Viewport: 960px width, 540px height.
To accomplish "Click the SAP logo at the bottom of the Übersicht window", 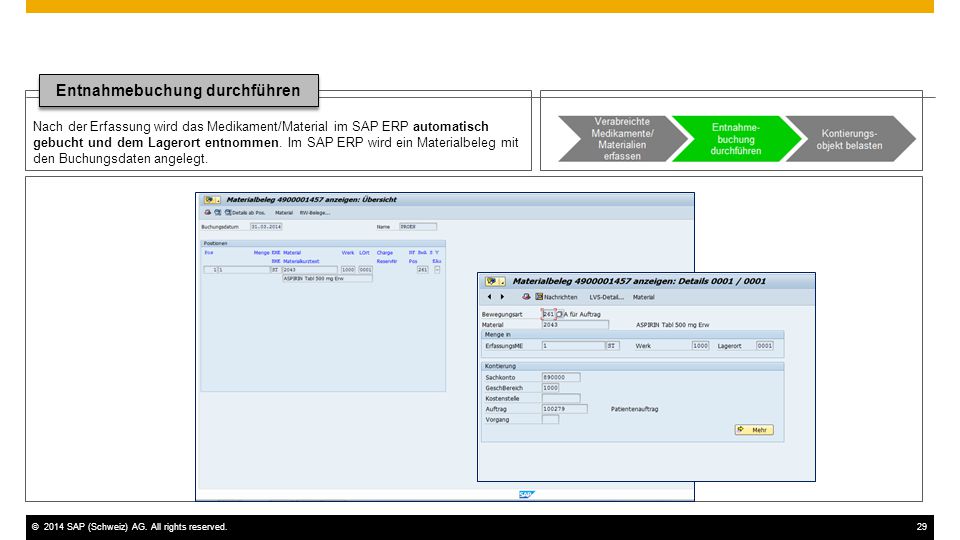I will pyautogui.click(x=527, y=495).
